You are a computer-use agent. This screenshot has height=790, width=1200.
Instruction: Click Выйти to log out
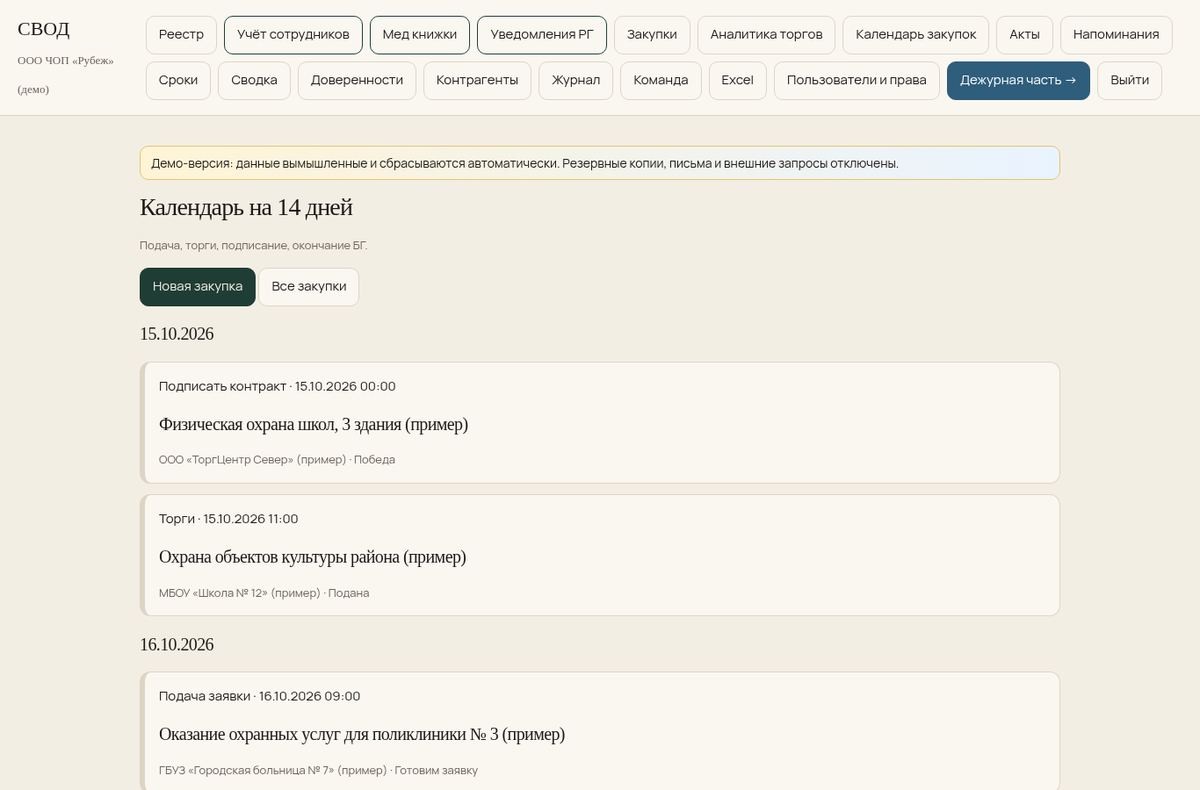point(1129,81)
